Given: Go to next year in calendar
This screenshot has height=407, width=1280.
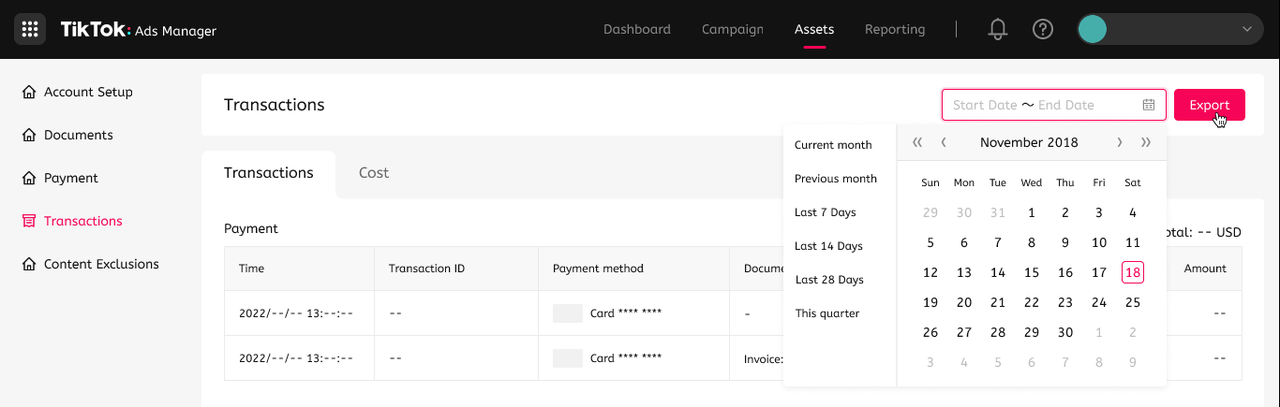Looking at the screenshot, I should pyautogui.click(x=1146, y=143).
